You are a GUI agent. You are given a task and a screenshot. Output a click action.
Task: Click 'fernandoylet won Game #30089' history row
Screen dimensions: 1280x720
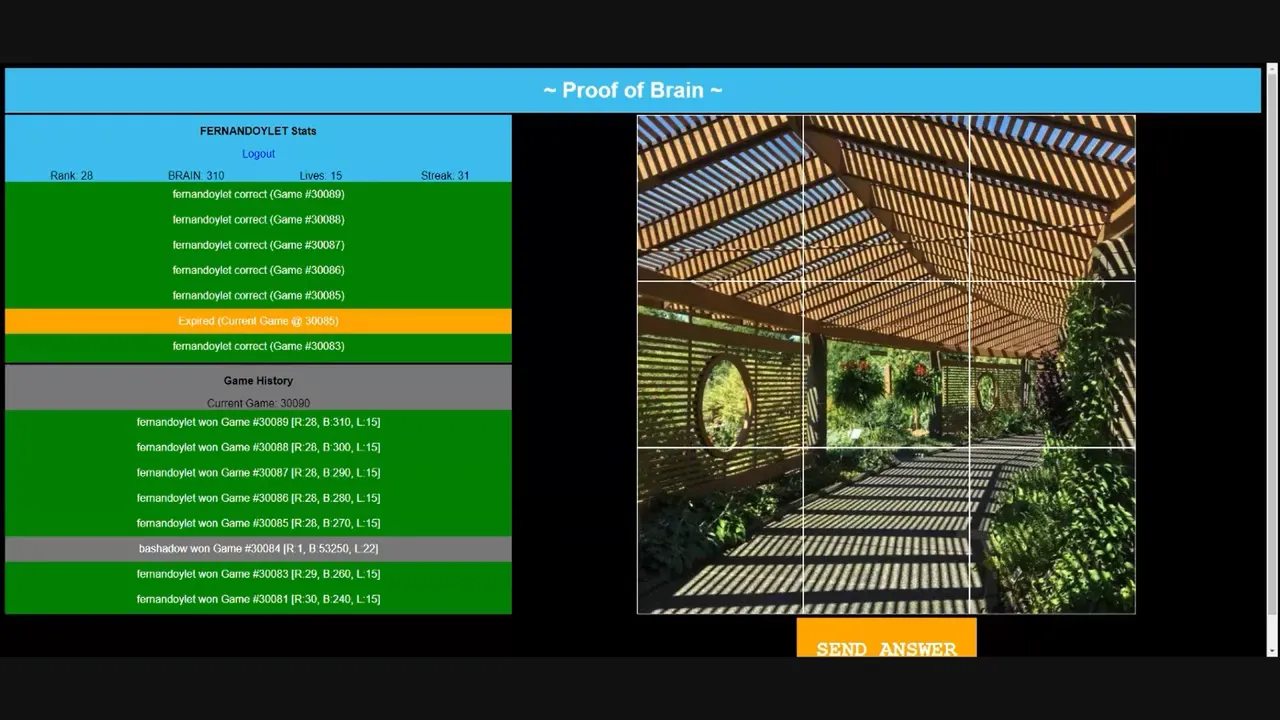pyautogui.click(x=258, y=422)
